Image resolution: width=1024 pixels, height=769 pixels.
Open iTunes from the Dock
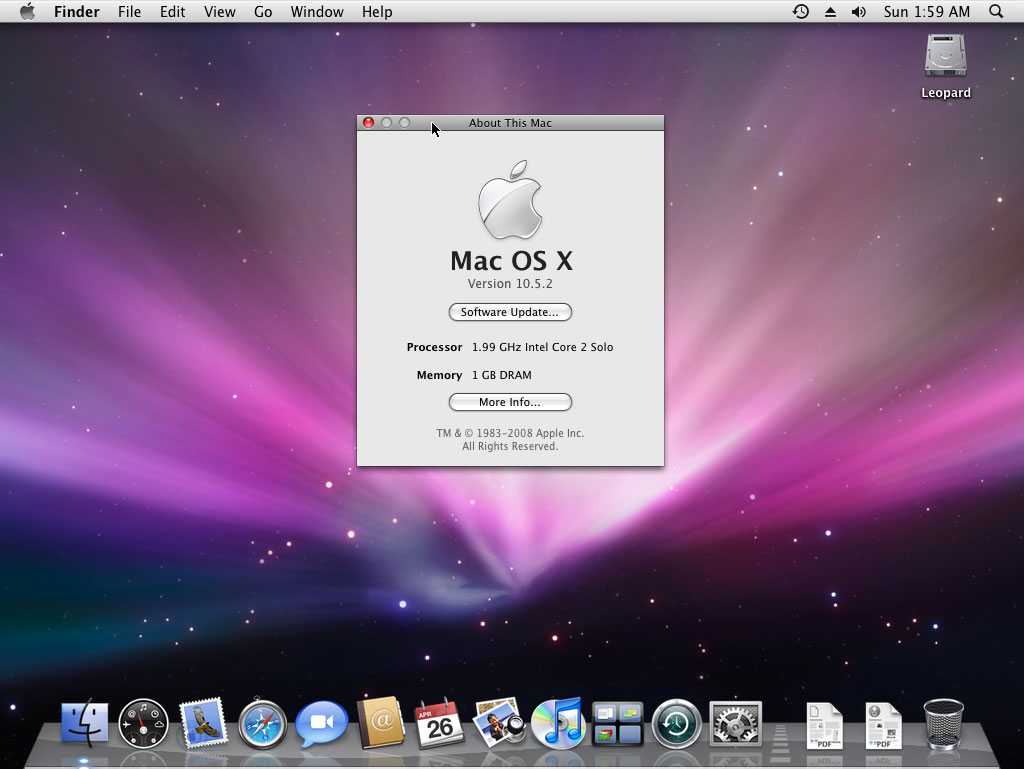coord(558,723)
